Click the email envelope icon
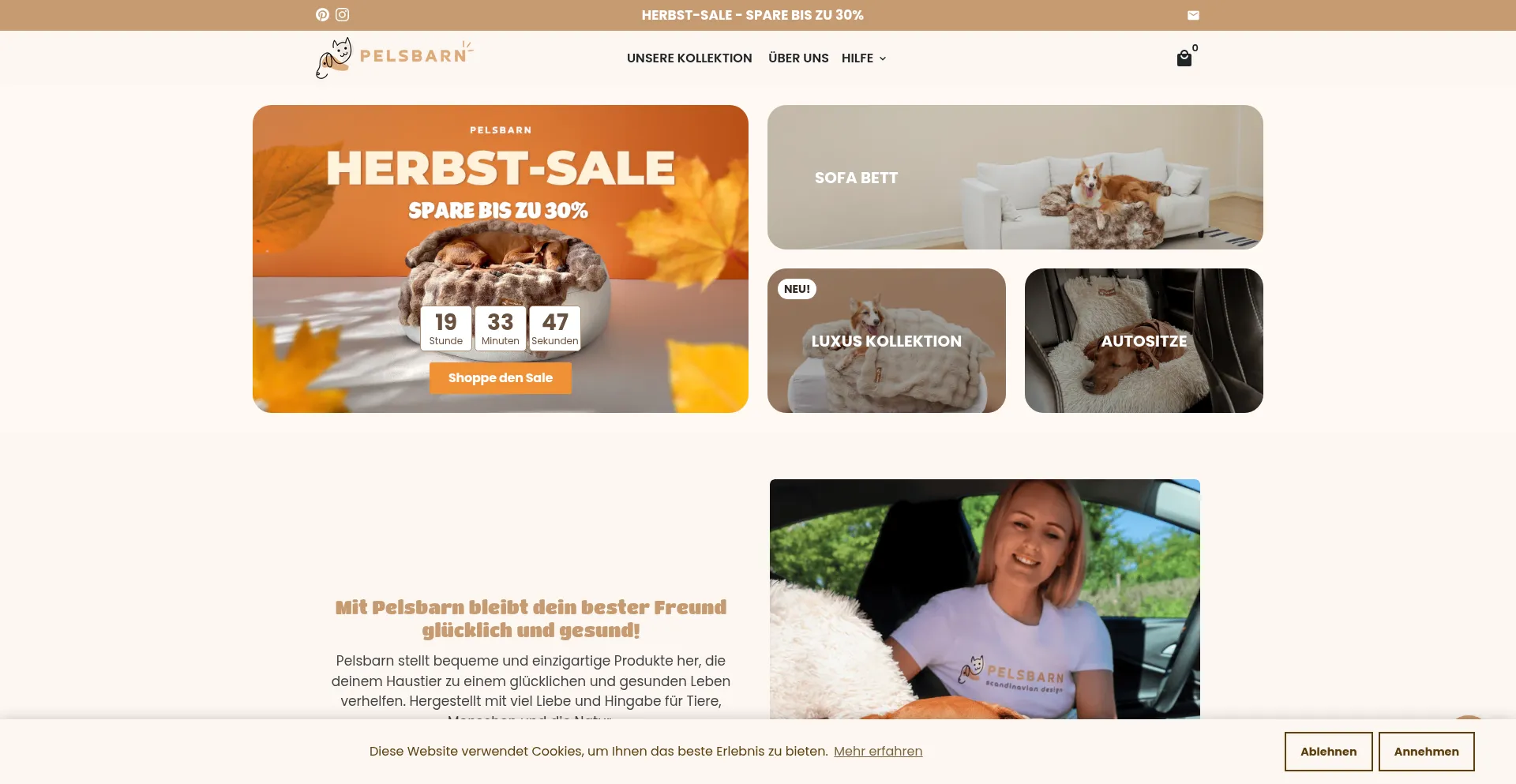The image size is (1516, 784). 1193,15
